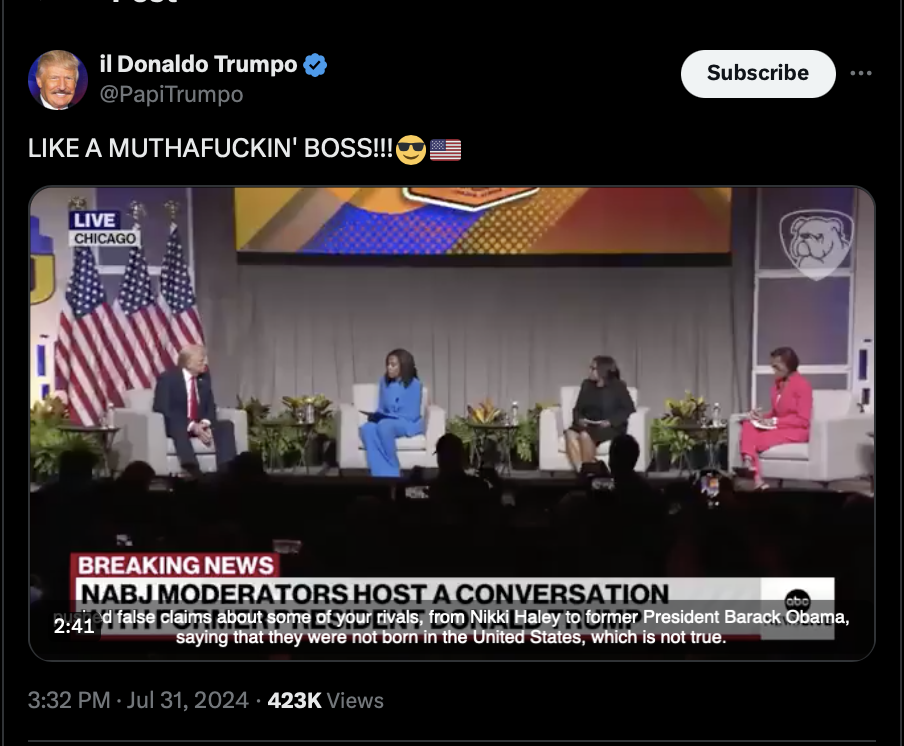Click the CHICAGO location tag on video
The image size is (904, 746).
tap(105, 239)
